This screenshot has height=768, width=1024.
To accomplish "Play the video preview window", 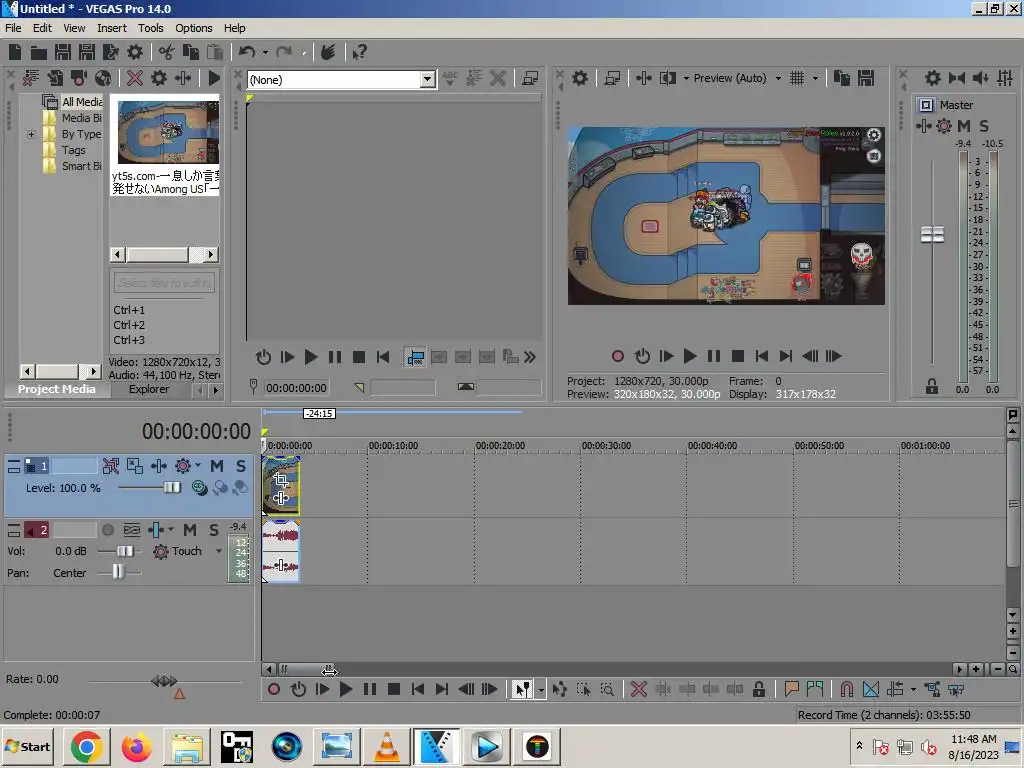I will tap(690, 356).
